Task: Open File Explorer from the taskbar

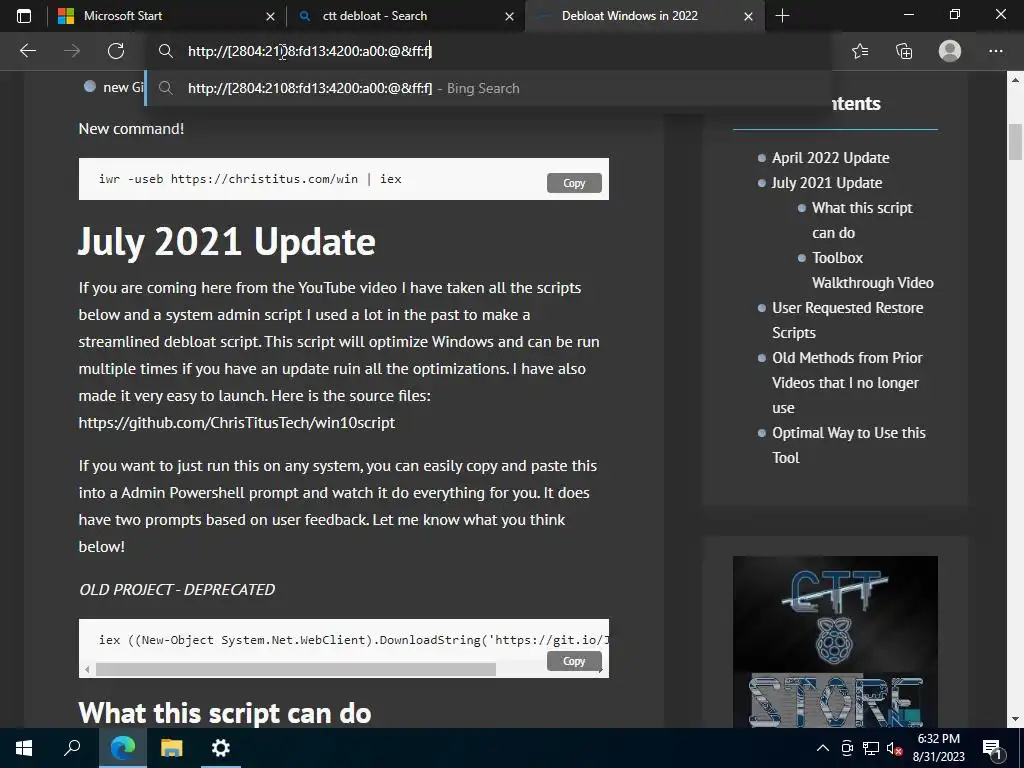Action: [172, 748]
